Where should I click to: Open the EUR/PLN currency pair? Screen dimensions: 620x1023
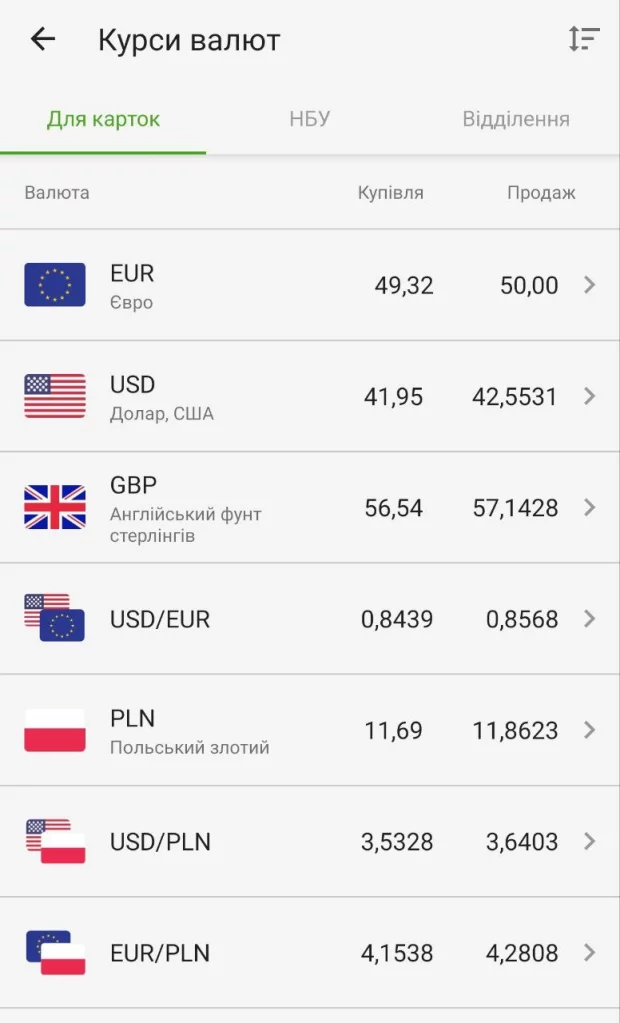click(x=160, y=954)
